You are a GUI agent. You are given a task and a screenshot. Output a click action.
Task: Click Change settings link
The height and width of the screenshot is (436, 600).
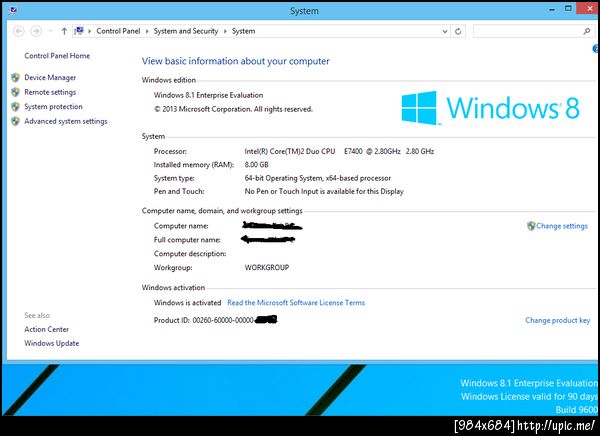click(x=562, y=226)
